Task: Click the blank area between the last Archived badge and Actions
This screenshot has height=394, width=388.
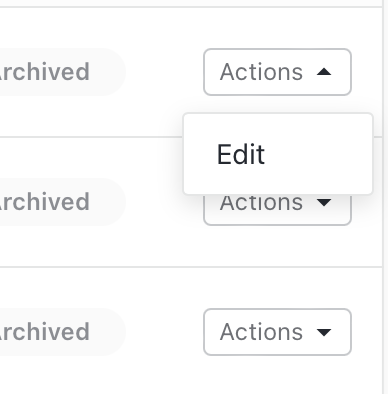Action: tap(165, 332)
